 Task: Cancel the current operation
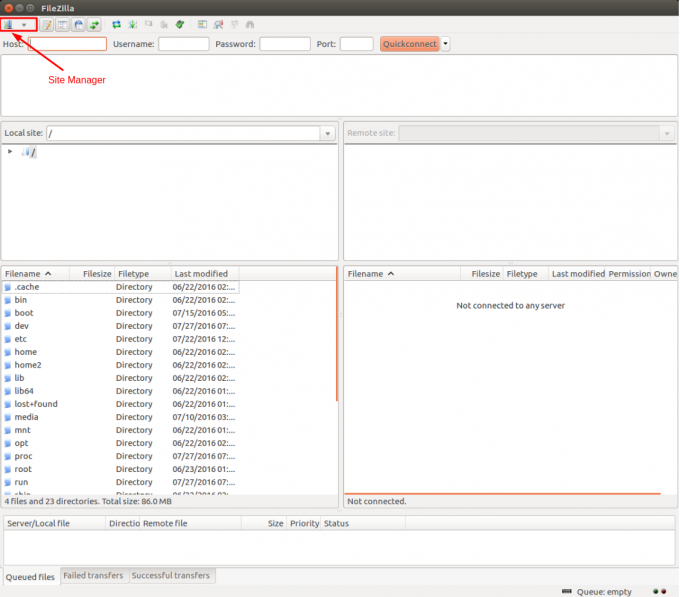point(148,24)
